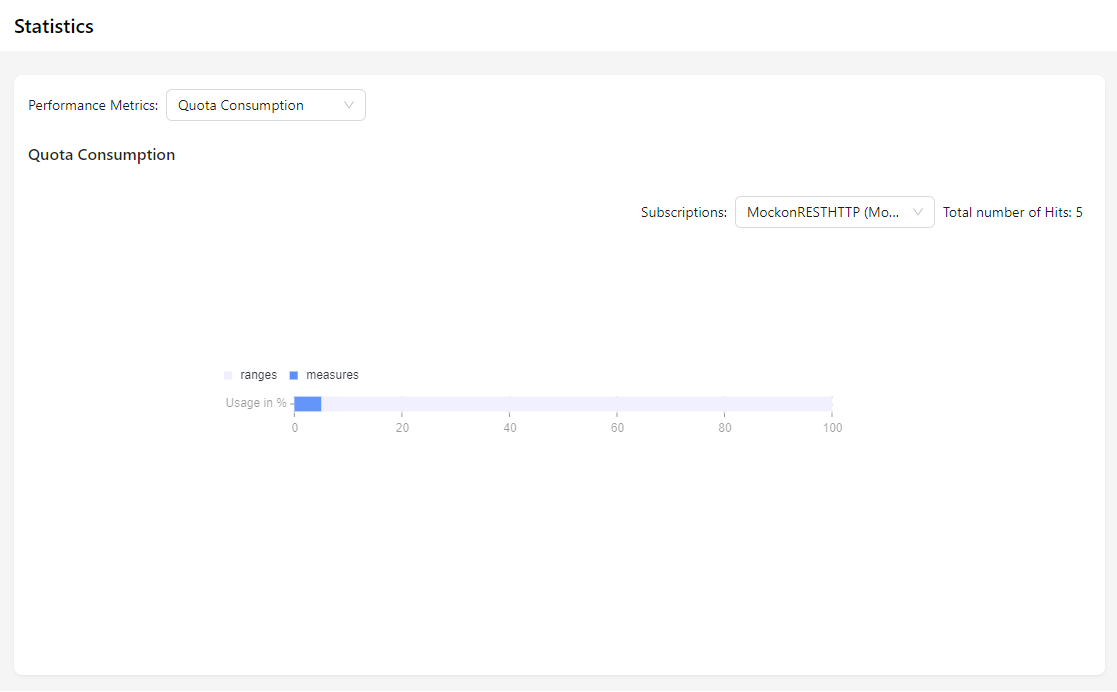Viewport: 1117px width, 692px height.
Task: Click the Usage in % axis label
Action: [x=256, y=403]
